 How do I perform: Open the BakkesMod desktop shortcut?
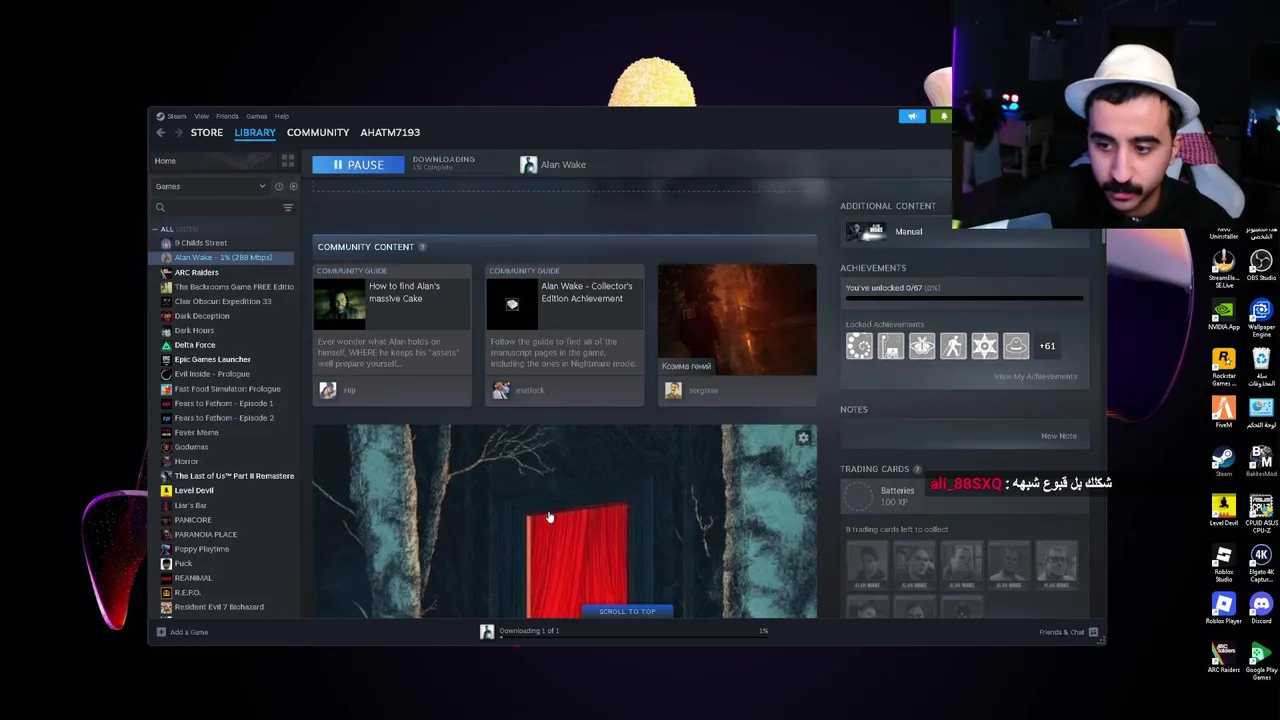tap(1261, 460)
